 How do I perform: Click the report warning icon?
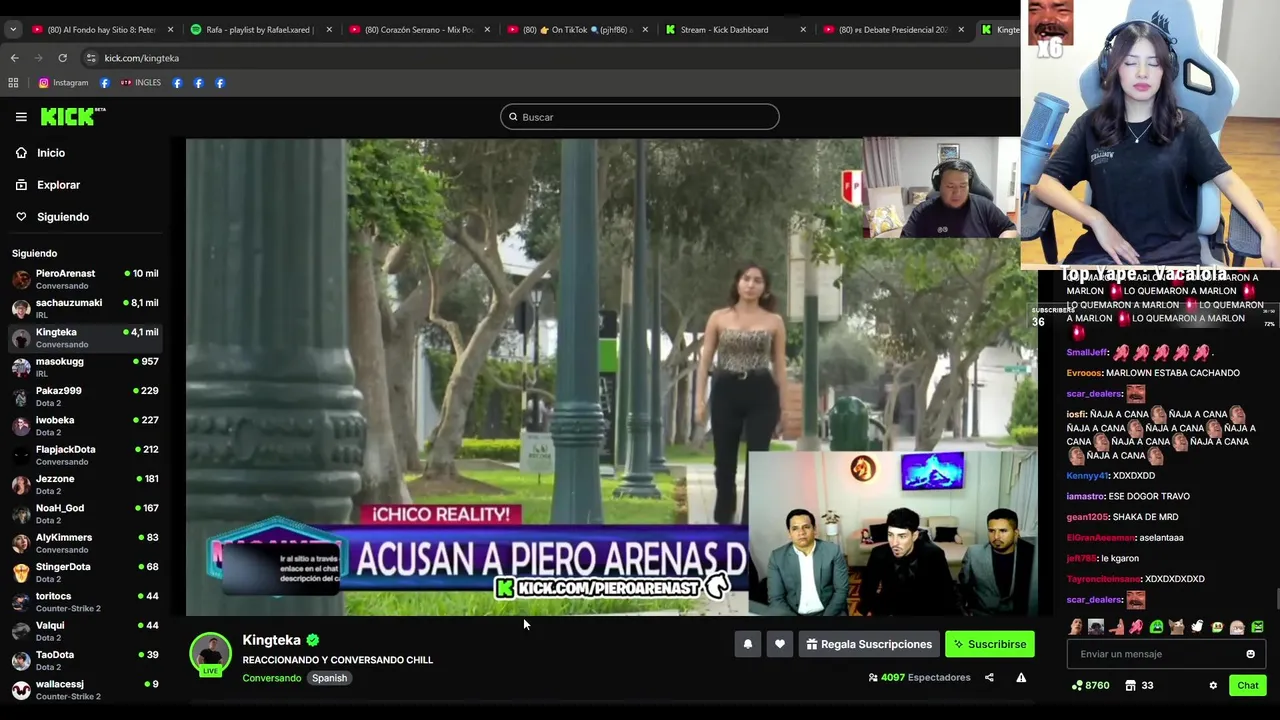click(1021, 678)
